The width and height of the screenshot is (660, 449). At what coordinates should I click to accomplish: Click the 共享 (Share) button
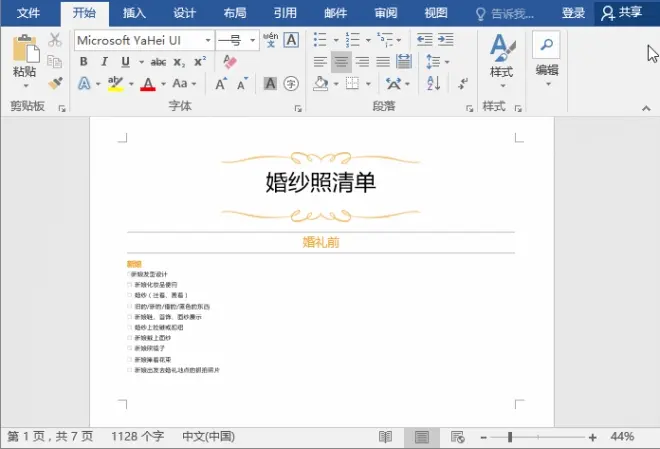tap(622, 13)
